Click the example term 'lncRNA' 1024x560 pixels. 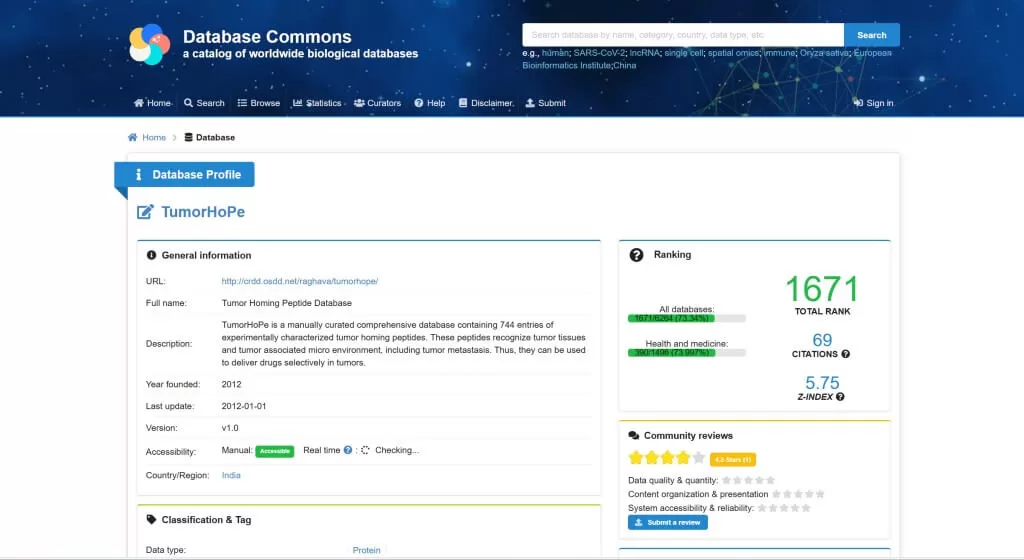645,53
